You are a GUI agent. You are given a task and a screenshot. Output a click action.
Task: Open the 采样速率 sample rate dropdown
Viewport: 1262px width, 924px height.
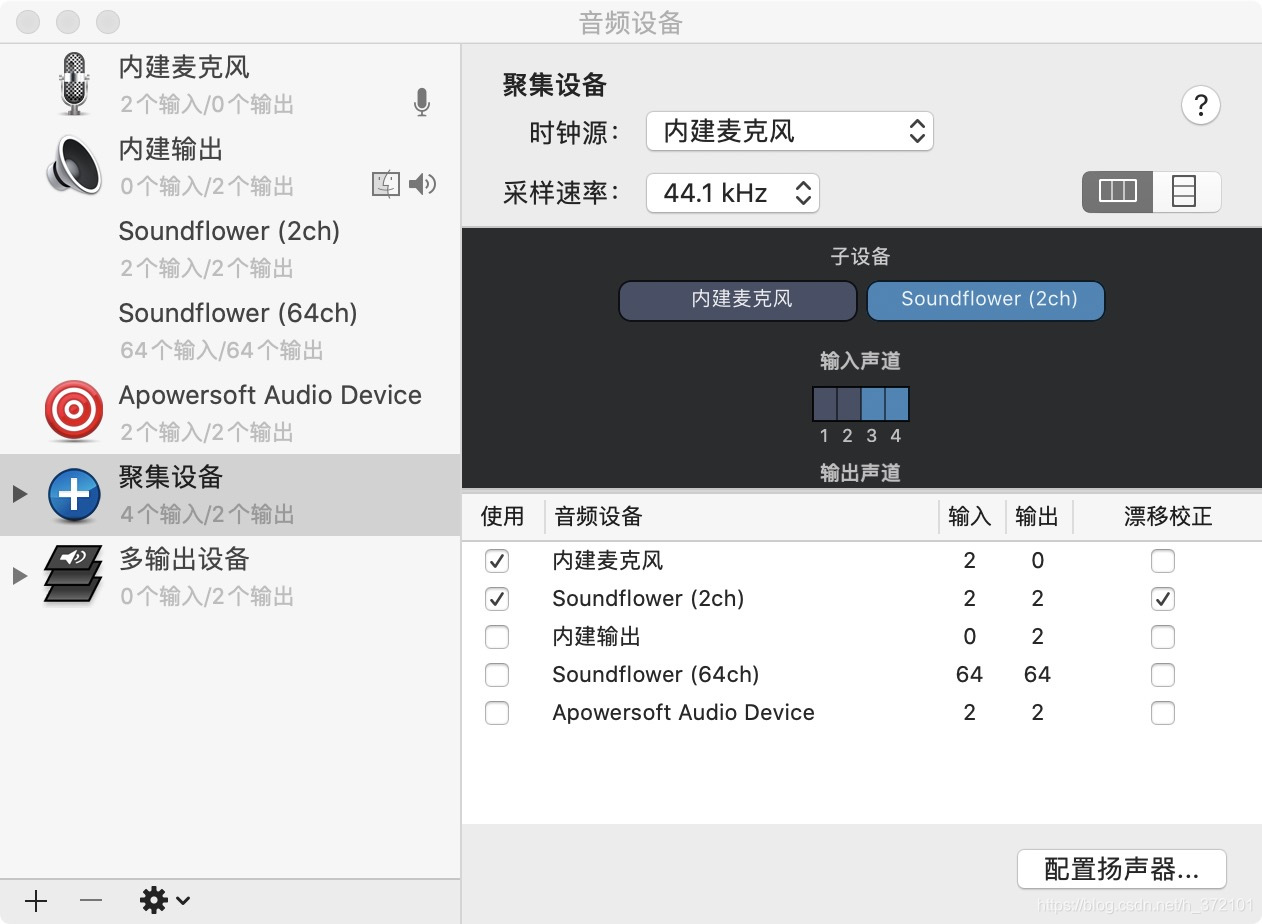coord(733,193)
